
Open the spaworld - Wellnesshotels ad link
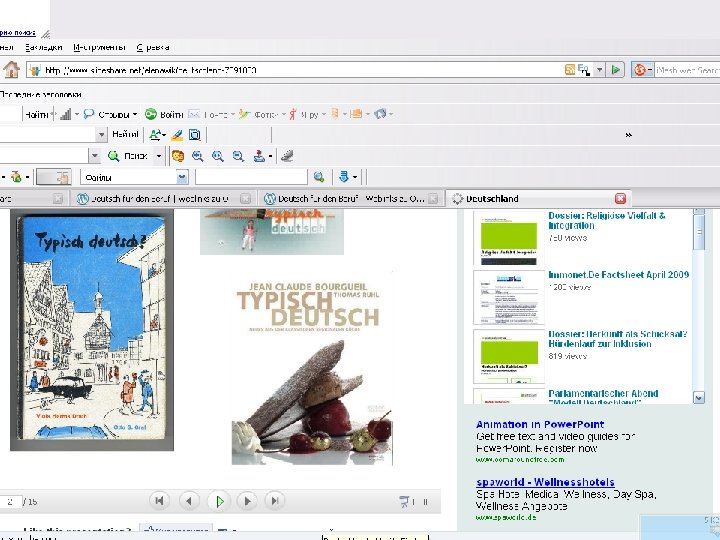click(545, 482)
